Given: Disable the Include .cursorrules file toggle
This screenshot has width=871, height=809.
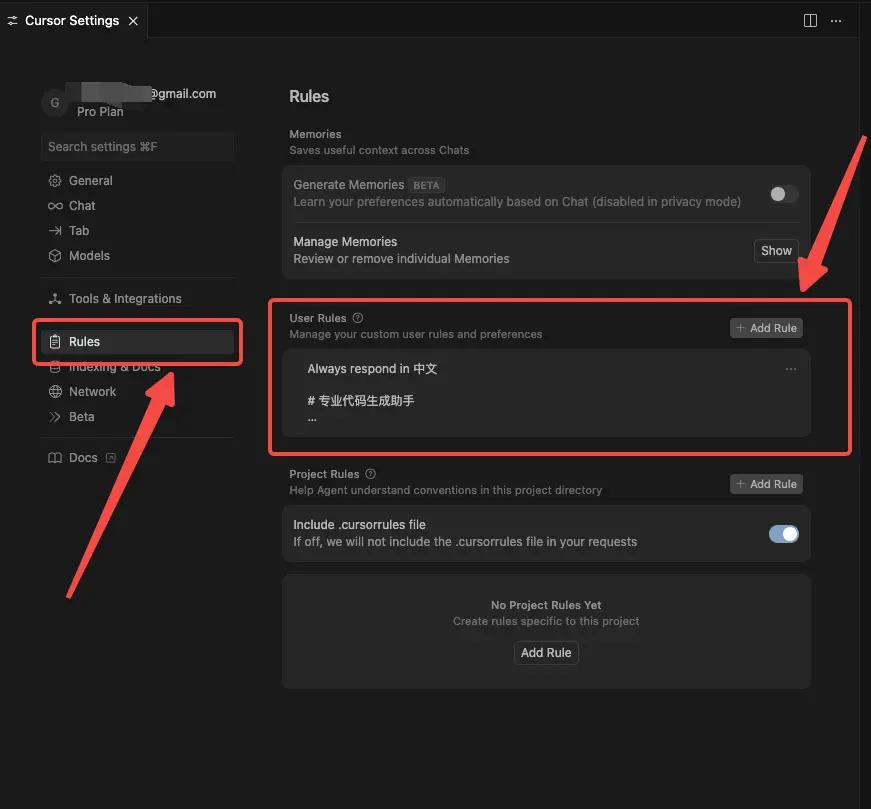Looking at the screenshot, I should 783,534.
